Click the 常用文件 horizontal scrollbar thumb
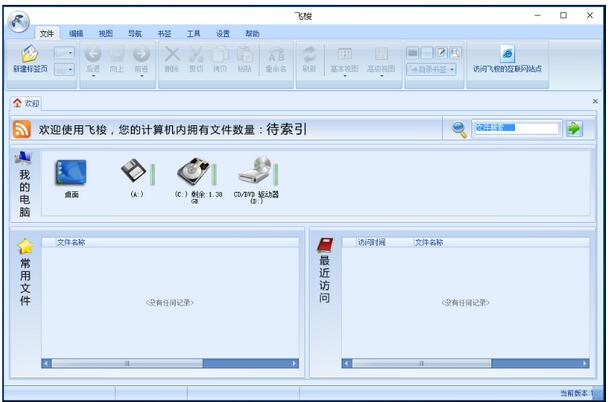The width and height of the screenshot is (610, 402). pos(127,363)
